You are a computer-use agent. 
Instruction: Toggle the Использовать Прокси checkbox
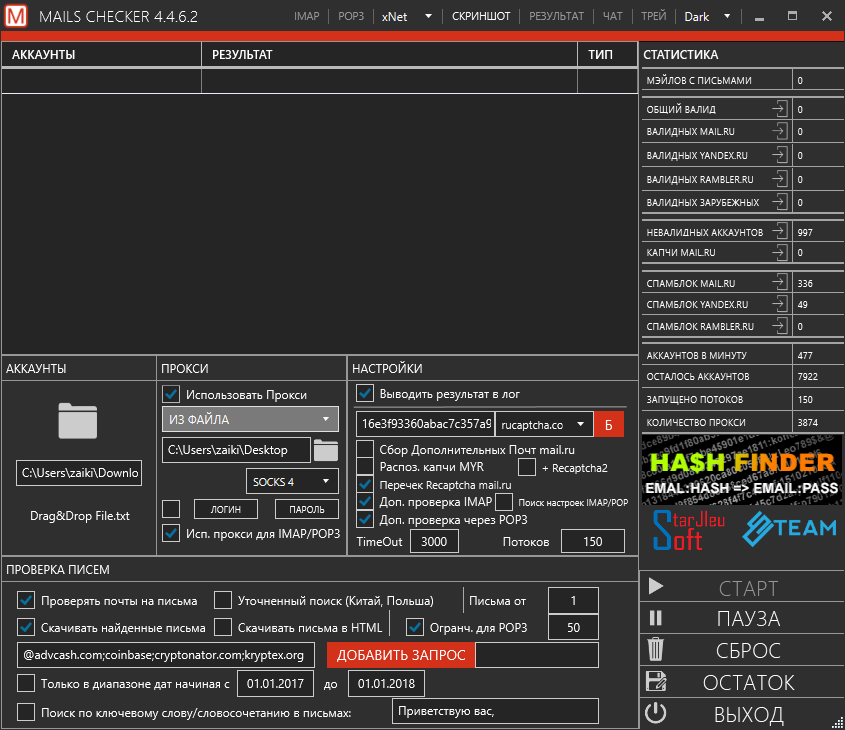[171, 394]
